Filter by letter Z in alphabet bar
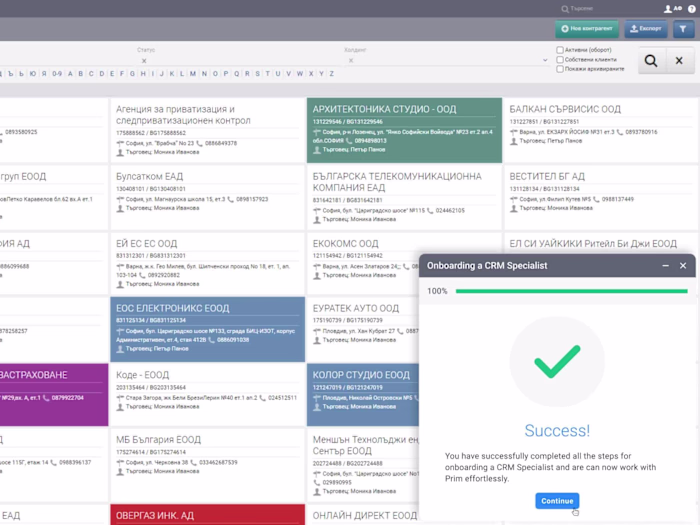This screenshot has width=700, height=525. click(331, 74)
